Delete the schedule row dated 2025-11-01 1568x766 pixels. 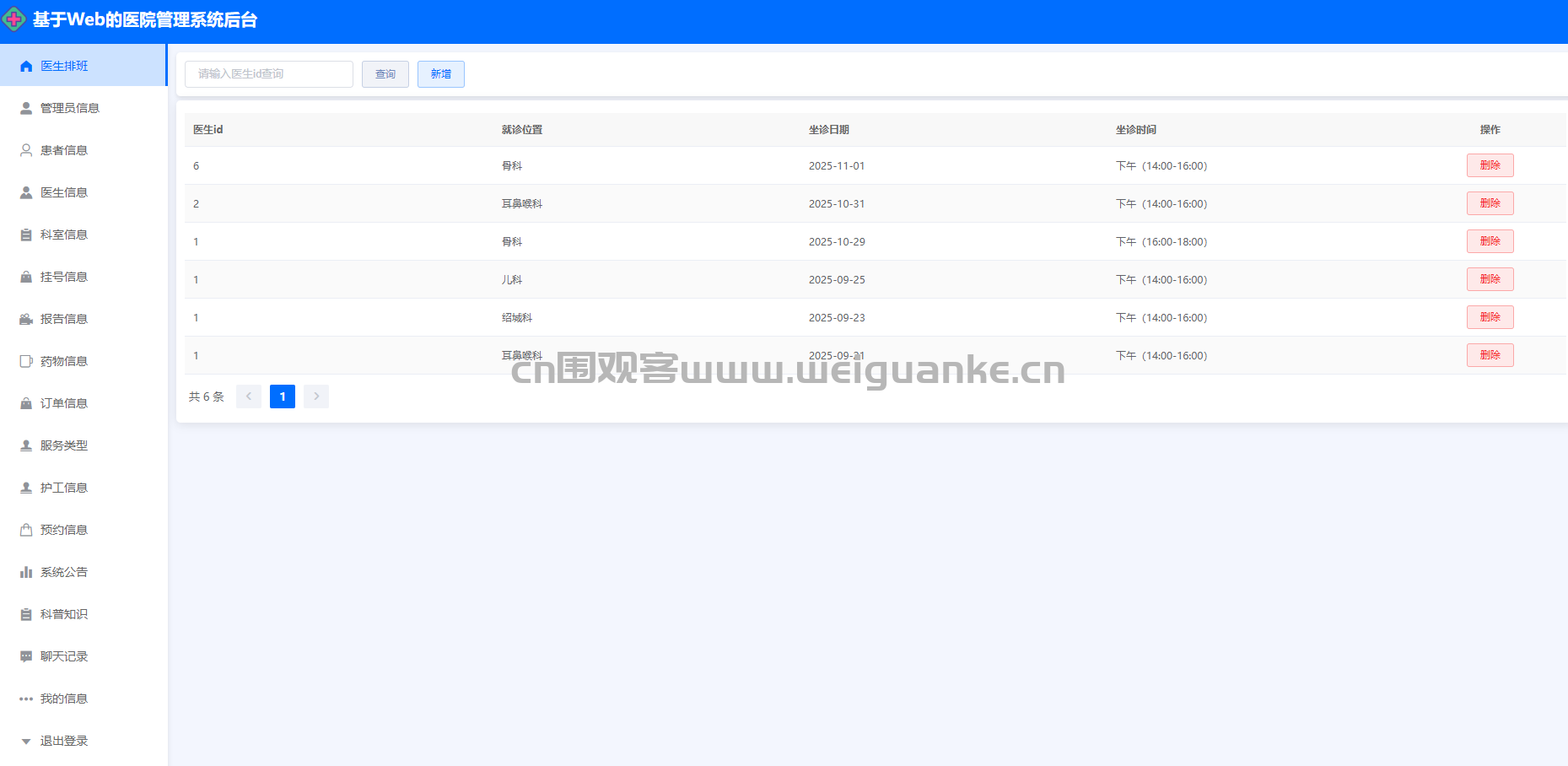coord(1490,165)
